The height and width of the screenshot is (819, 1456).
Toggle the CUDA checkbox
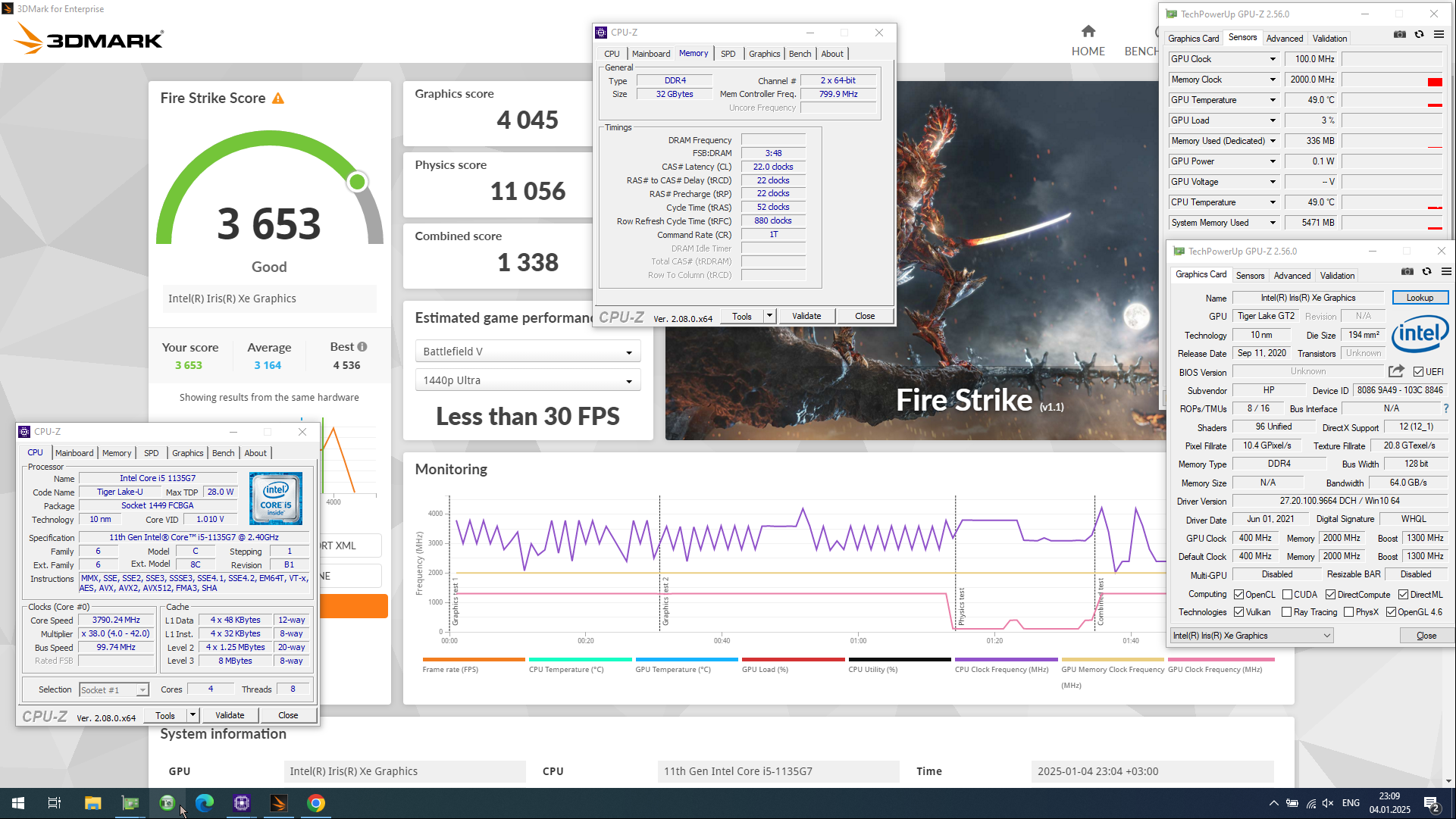pos(1287,595)
